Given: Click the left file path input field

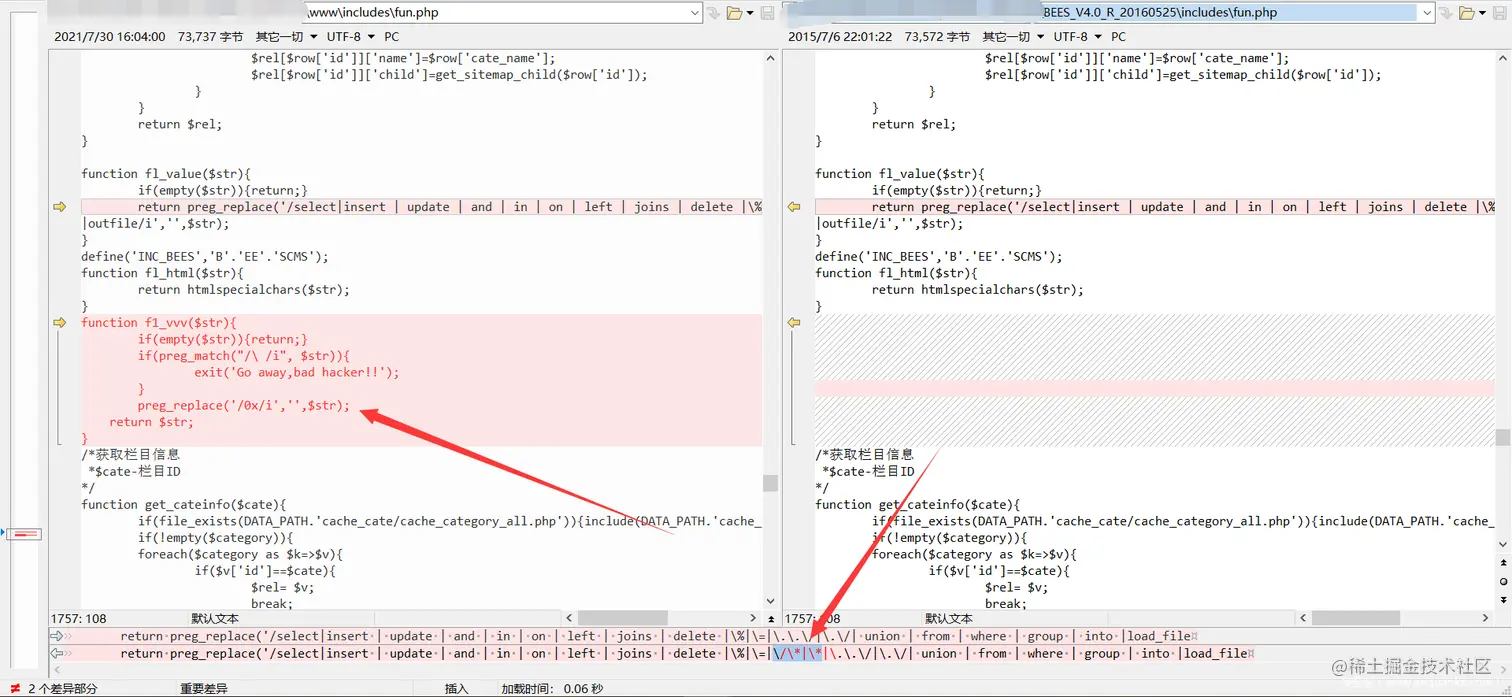Looking at the screenshot, I should pyautogui.click(x=496, y=13).
